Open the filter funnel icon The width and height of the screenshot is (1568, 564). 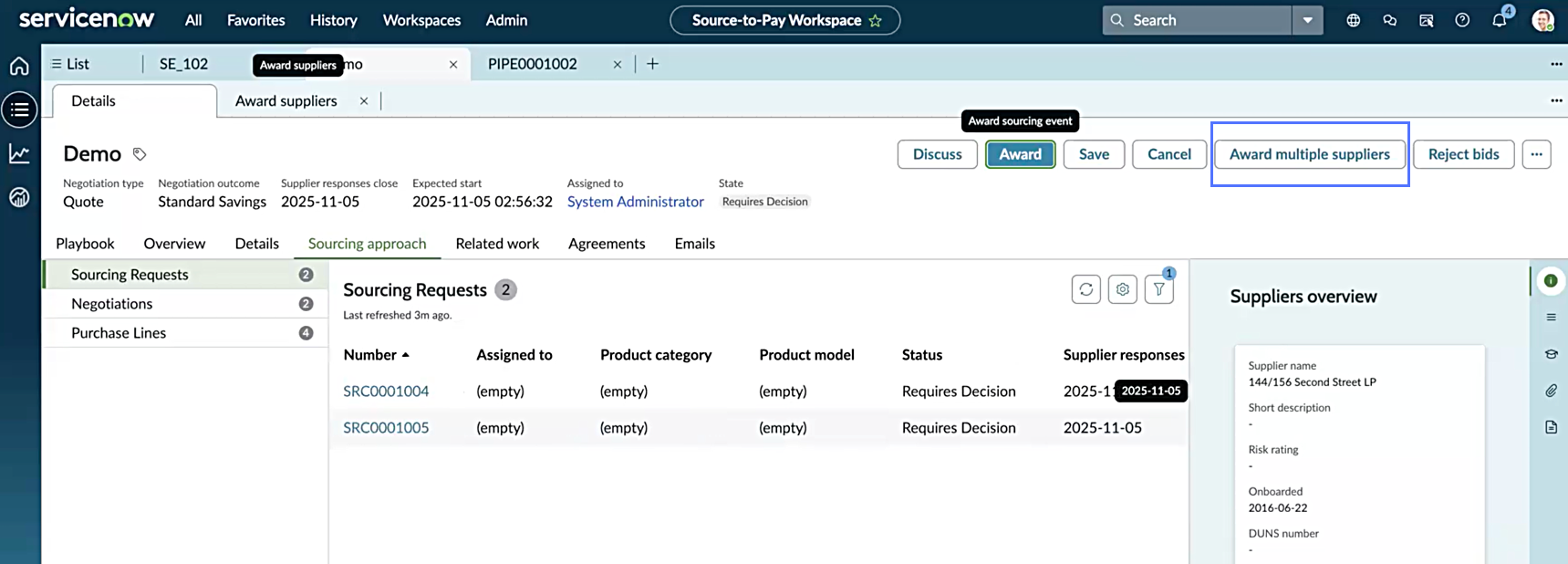point(1158,289)
